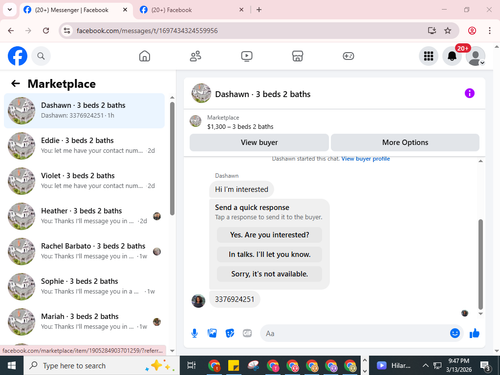Screen dimensions: 500x375
Task: Close the second Facebook browser tab
Action: pyautogui.click(x=241, y=10)
